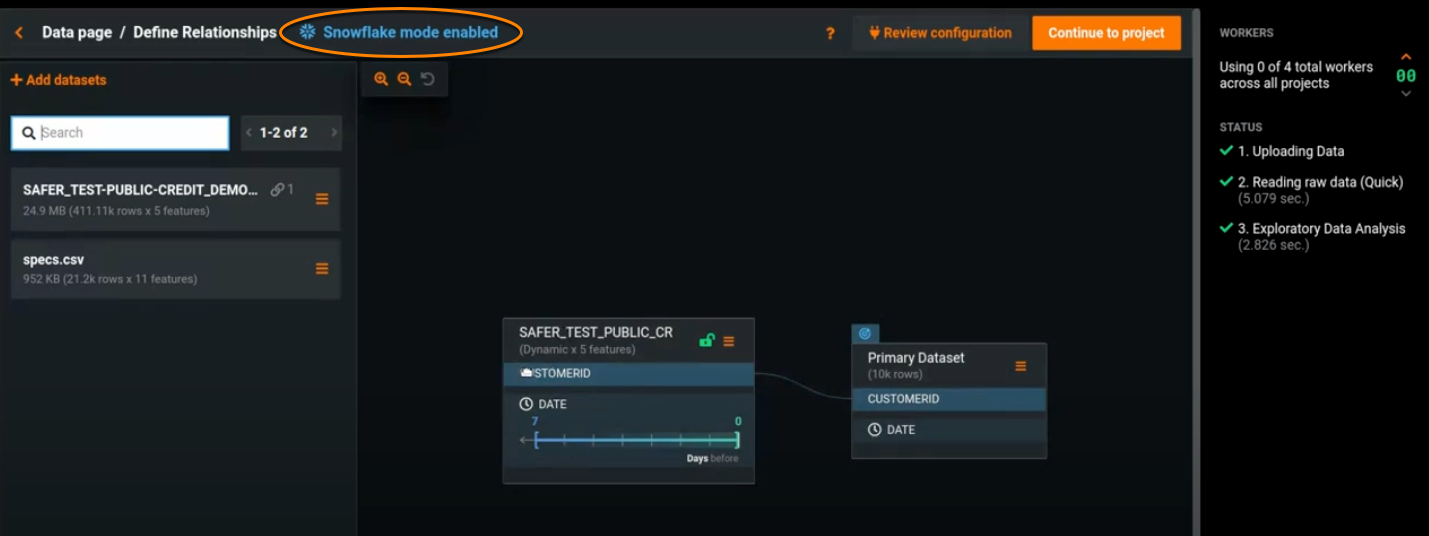Screen dimensions: 1429x536
Task: Open SAFER_TEST-PUBLIC-CREDIT_DEMO list item menu
Action: [322, 199]
